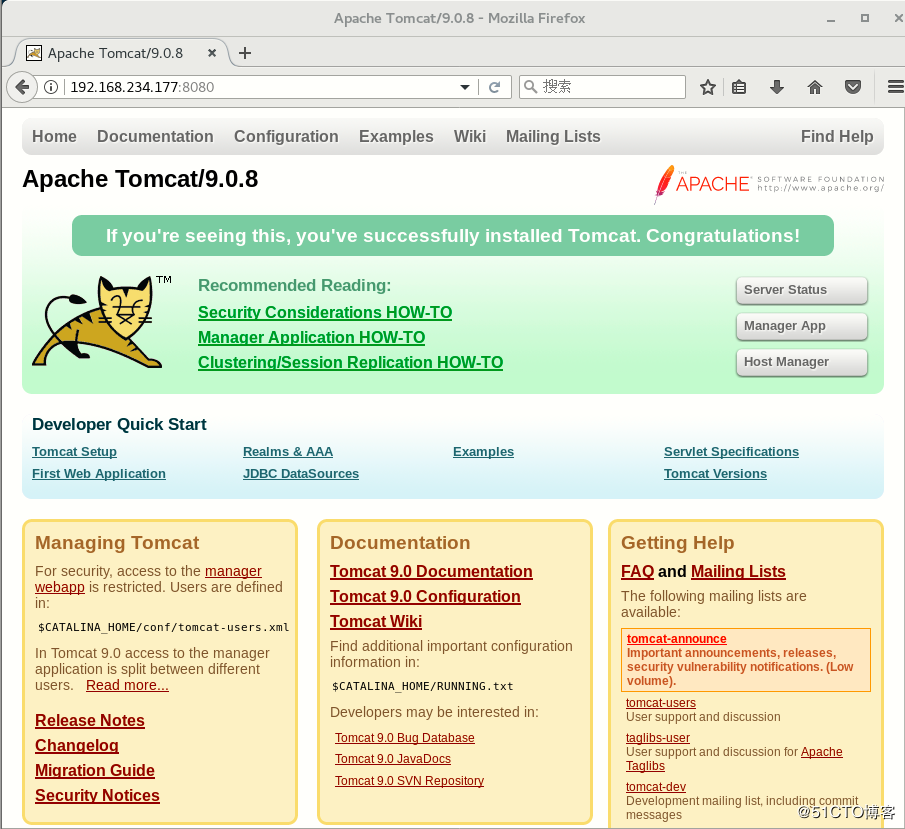Open the tomcat-dev mailing list link

(x=656, y=787)
